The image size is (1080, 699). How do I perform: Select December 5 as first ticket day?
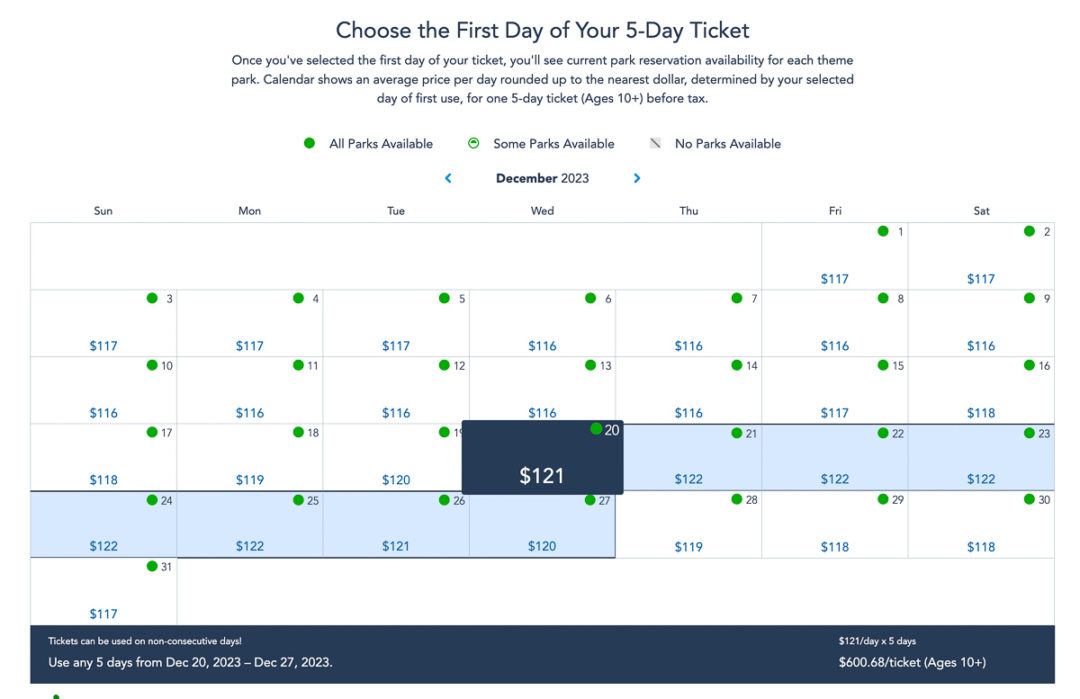coord(396,322)
